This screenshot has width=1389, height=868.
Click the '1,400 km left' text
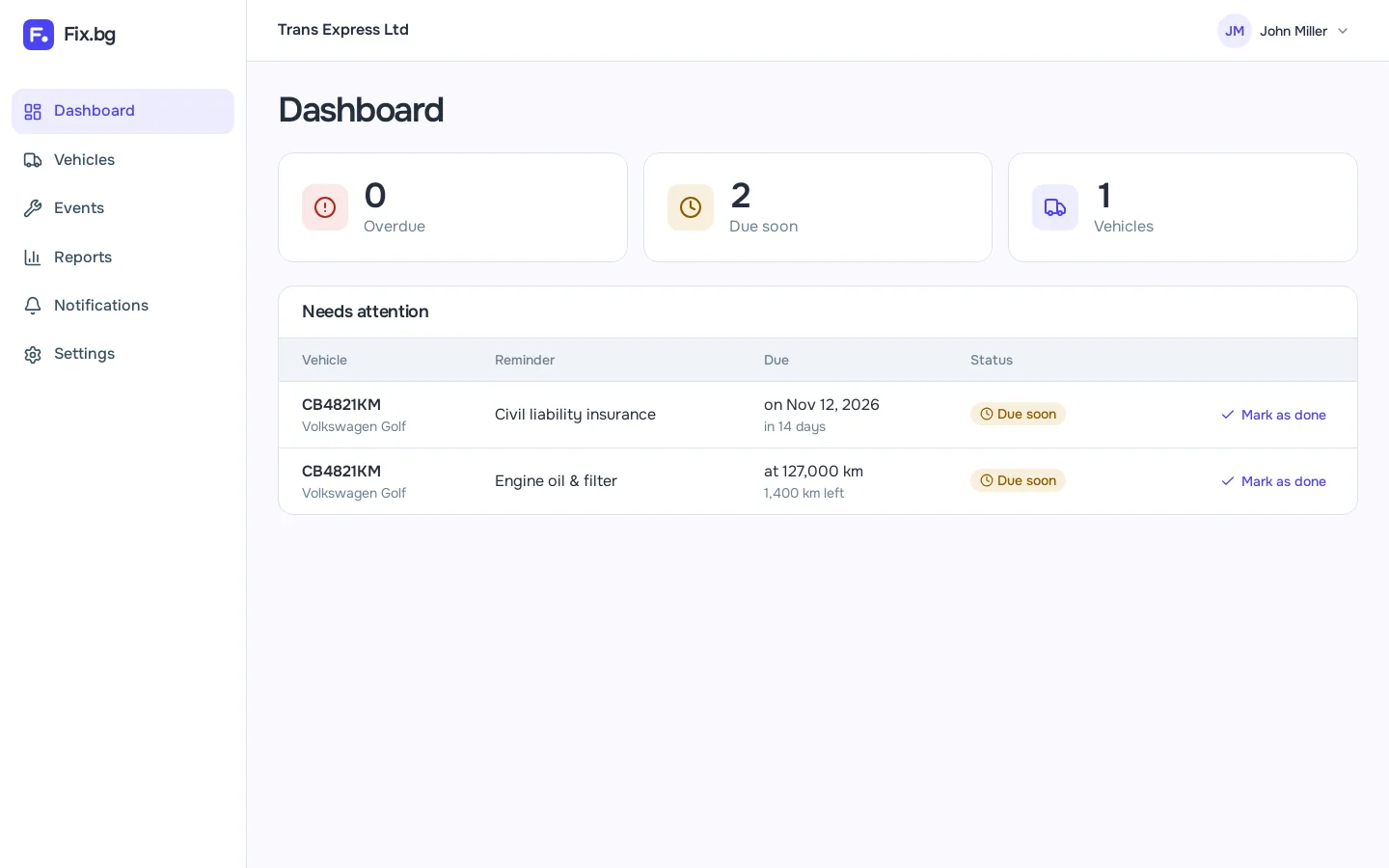click(803, 493)
